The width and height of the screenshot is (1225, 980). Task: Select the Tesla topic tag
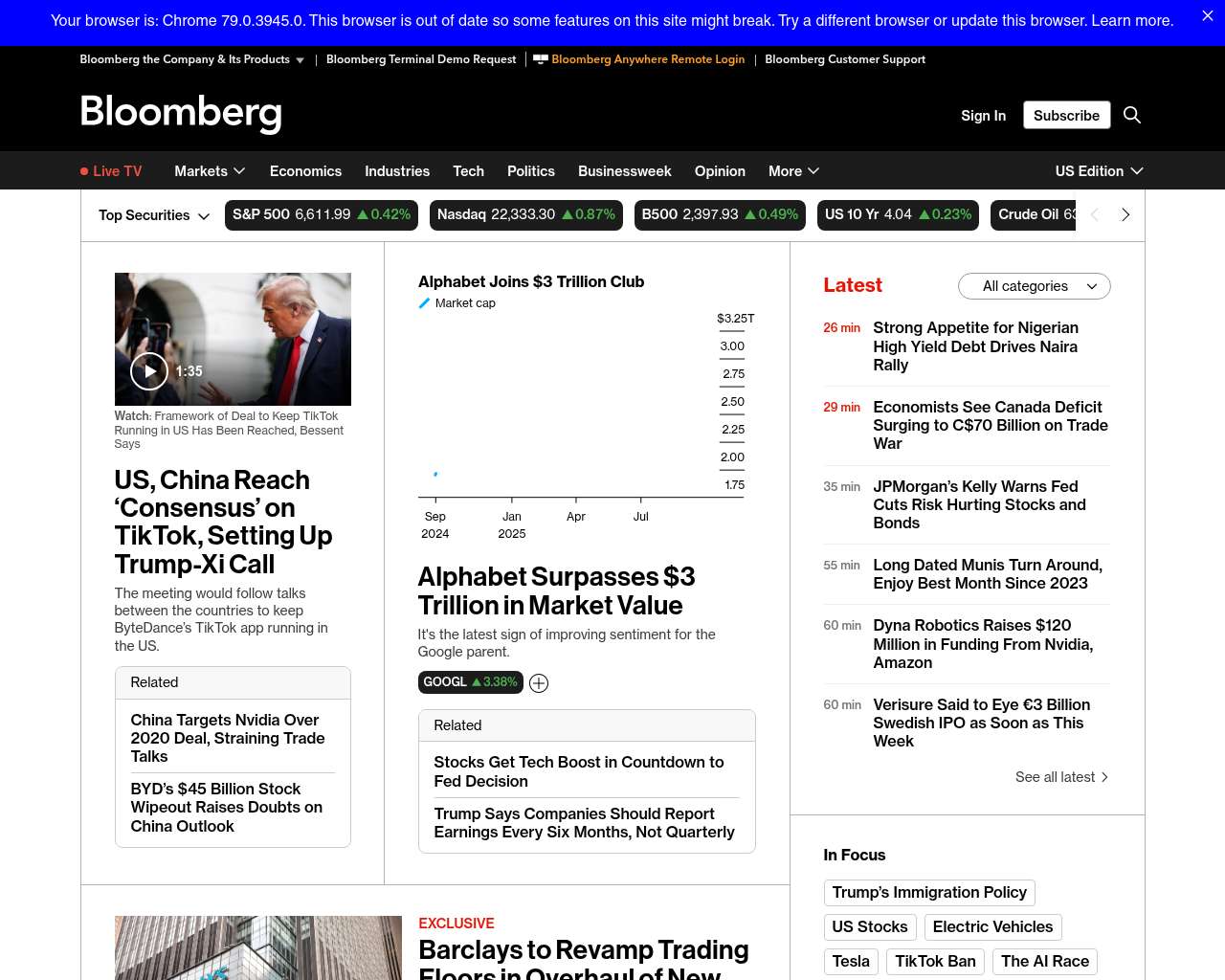(851, 962)
